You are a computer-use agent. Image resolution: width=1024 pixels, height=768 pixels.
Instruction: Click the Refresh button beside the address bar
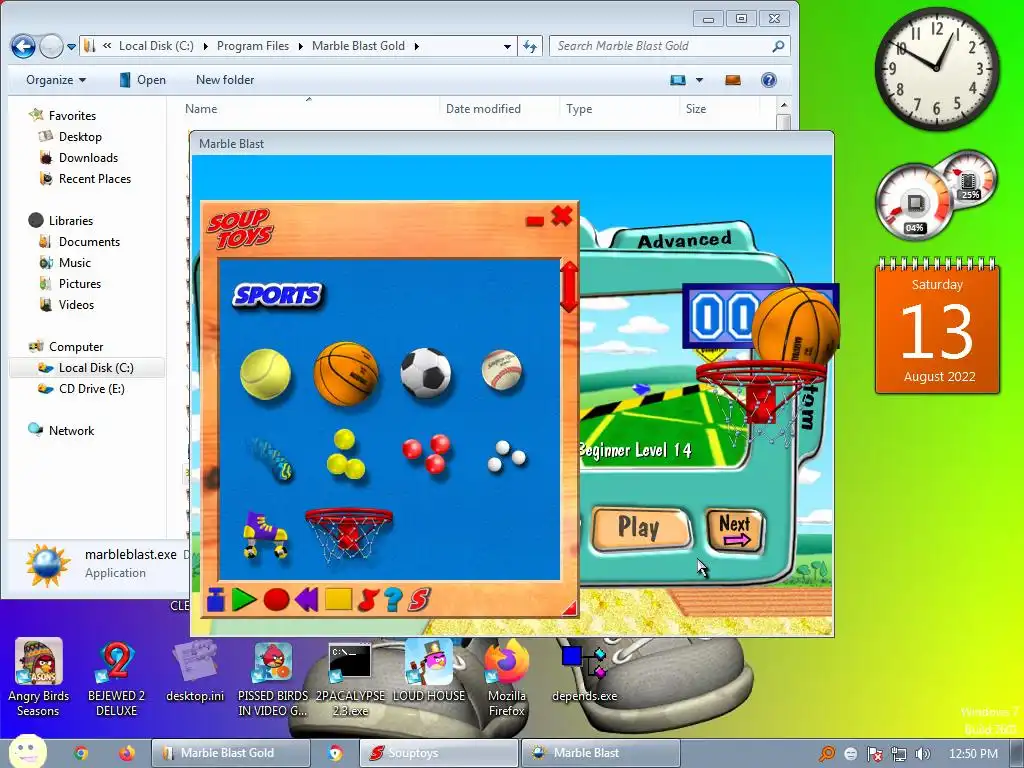pos(530,46)
